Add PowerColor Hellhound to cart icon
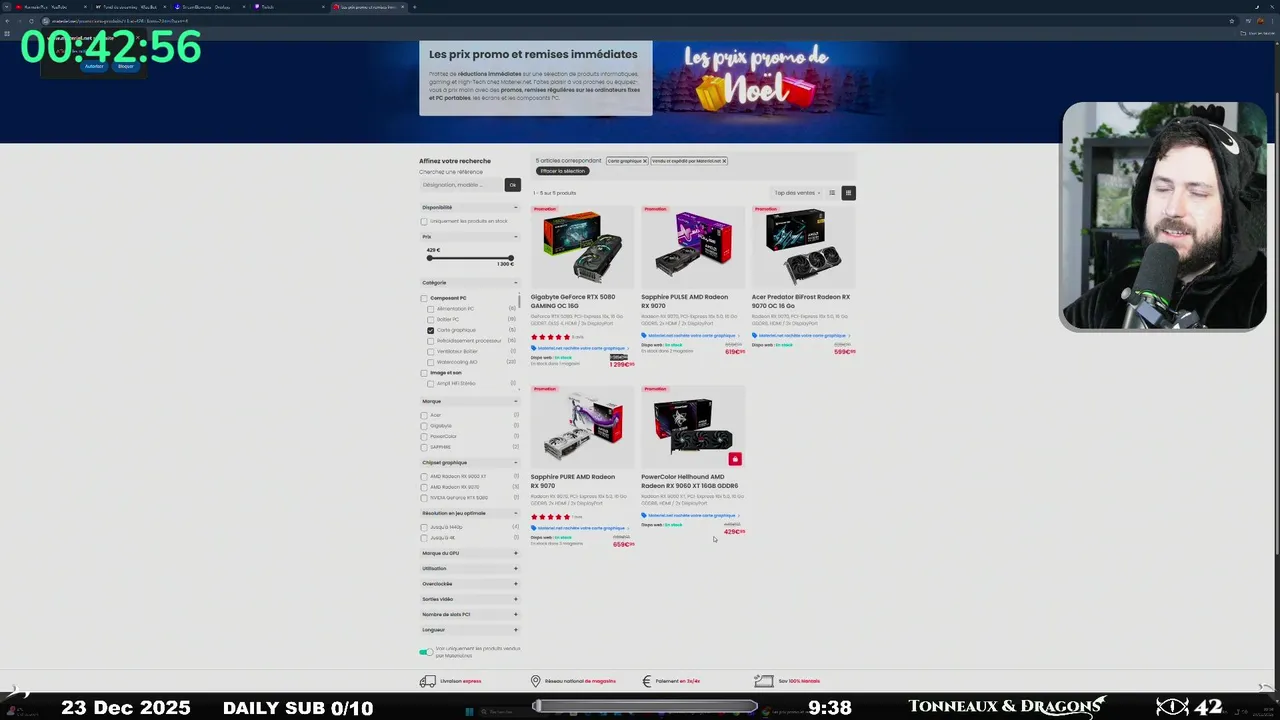This screenshot has width=1280, height=720. [735, 459]
